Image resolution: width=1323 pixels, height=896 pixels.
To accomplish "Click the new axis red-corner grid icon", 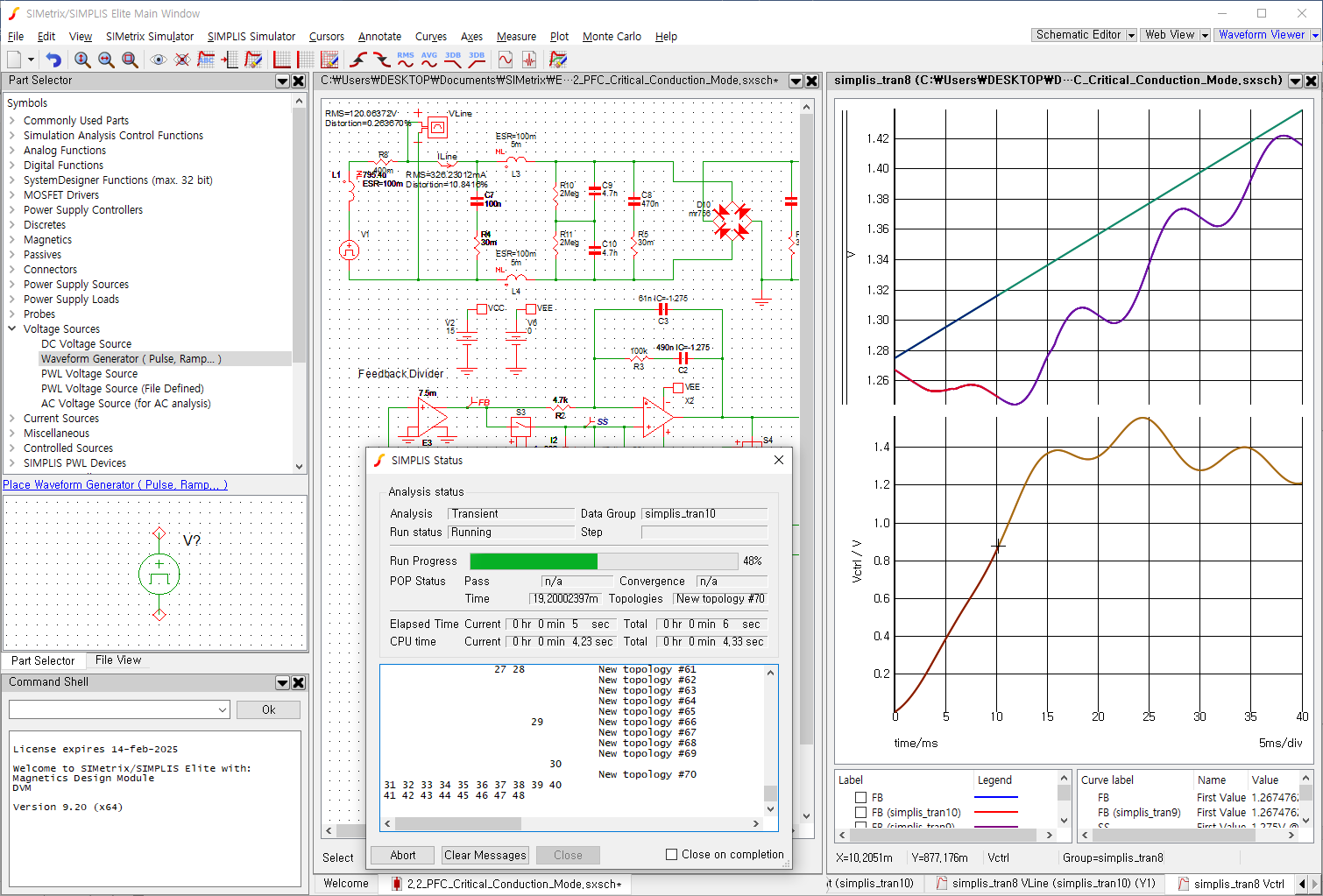I will [282, 60].
